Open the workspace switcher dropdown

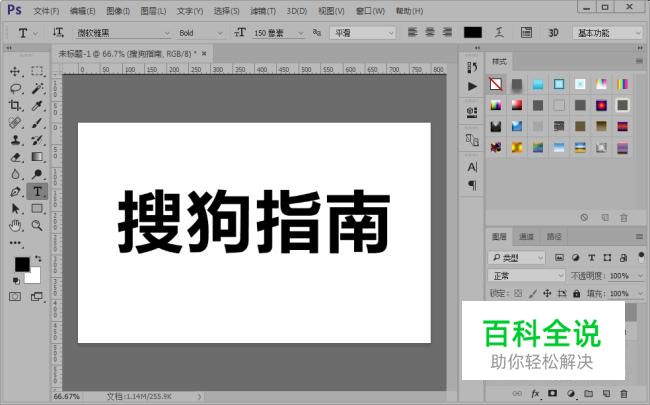[x=607, y=33]
